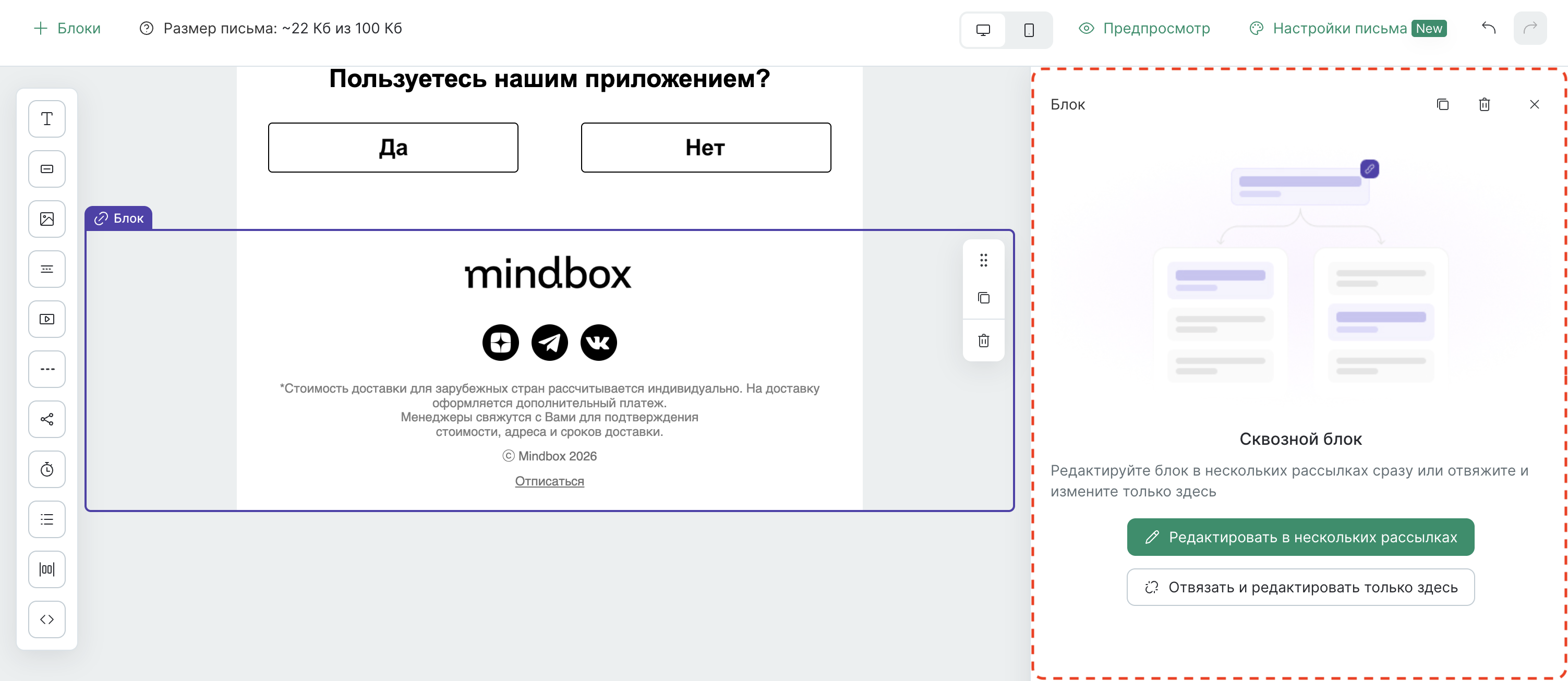Click the first star-shaped social icon in footer

click(500, 343)
